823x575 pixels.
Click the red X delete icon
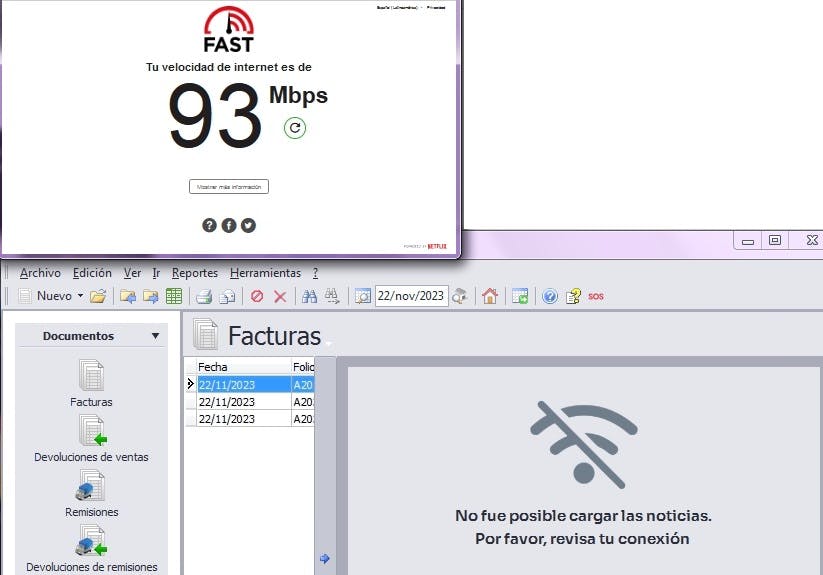tap(280, 296)
